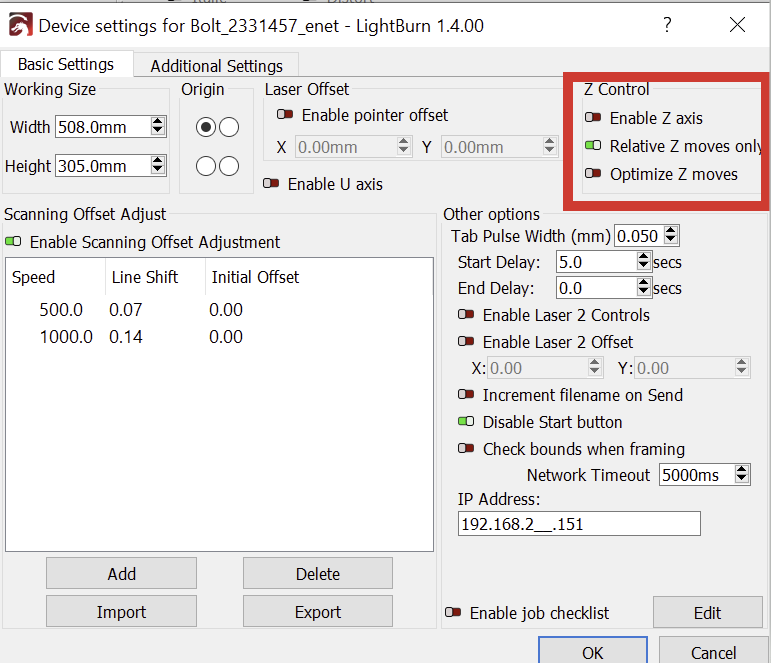
Task: Toggle Enable Scanning Offset Adjustment switch
Action: (13, 241)
